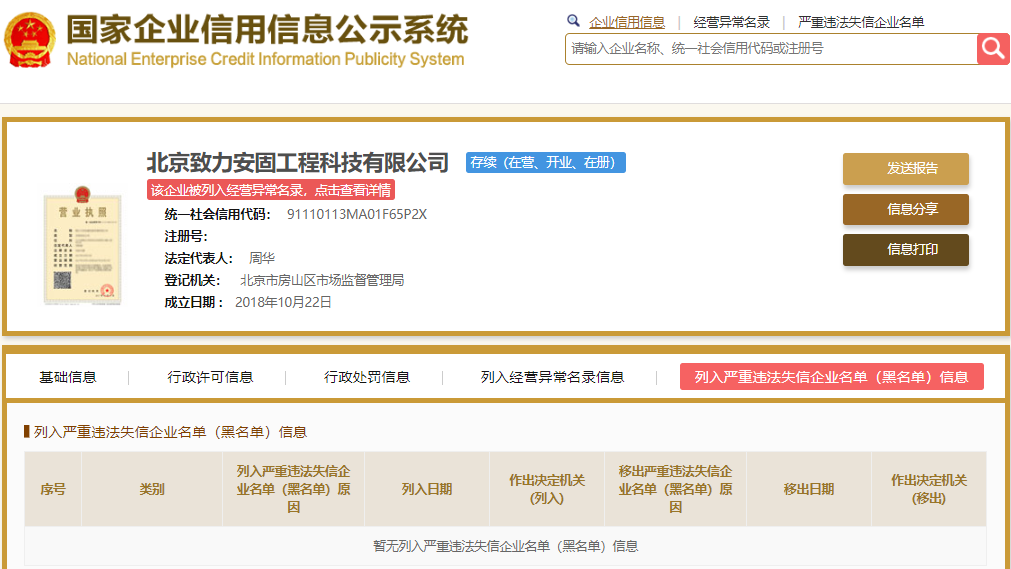This screenshot has width=1011, height=569.
Task: Switch to the 列入经营异常名录信息 tab
Action: pos(553,377)
